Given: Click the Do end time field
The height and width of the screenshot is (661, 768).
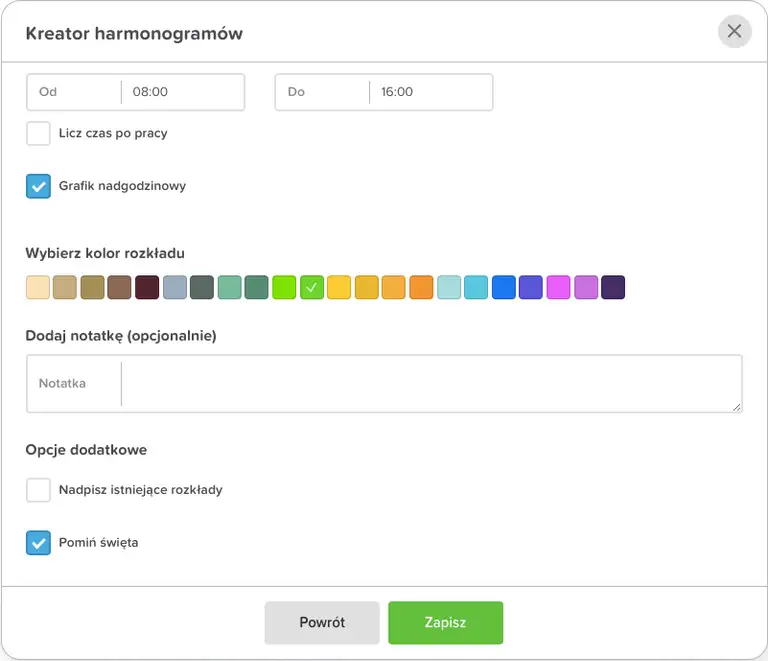Looking at the screenshot, I should tap(430, 92).
